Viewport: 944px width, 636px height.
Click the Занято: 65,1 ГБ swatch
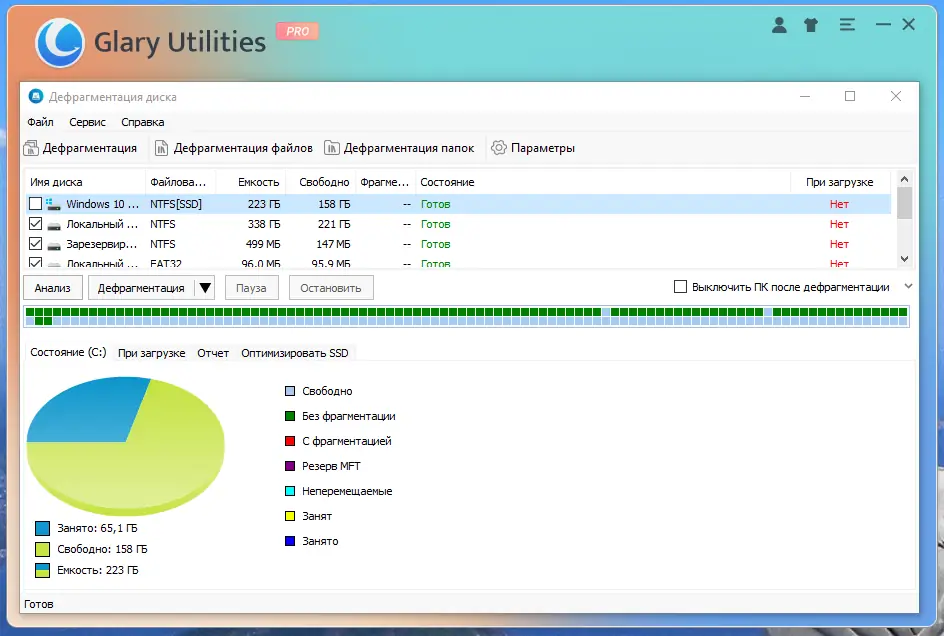(x=42, y=528)
